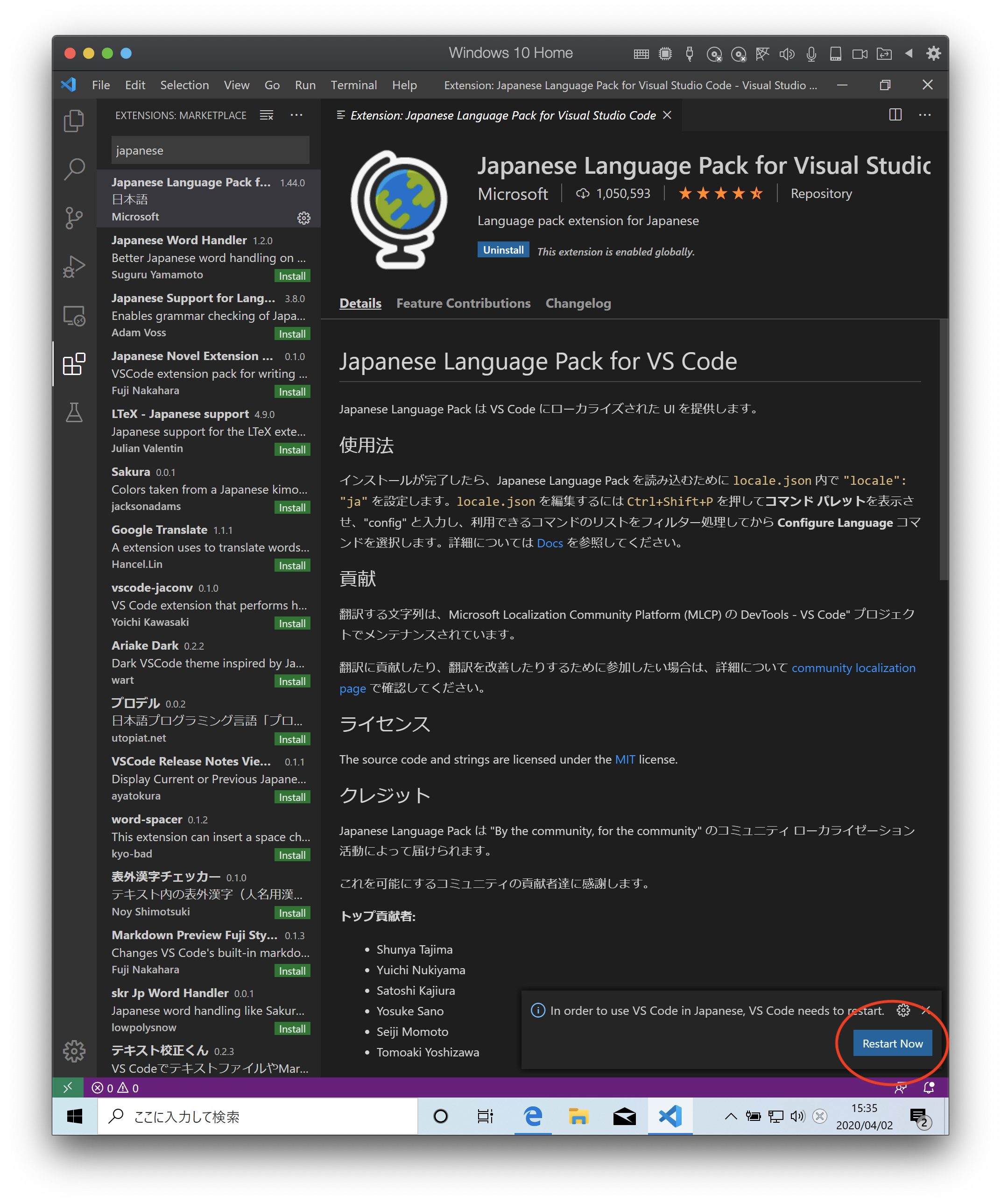This screenshot has width=1001, height=1204.
Task: Open the Explorer view in activity bar
Action: [74, 121]
